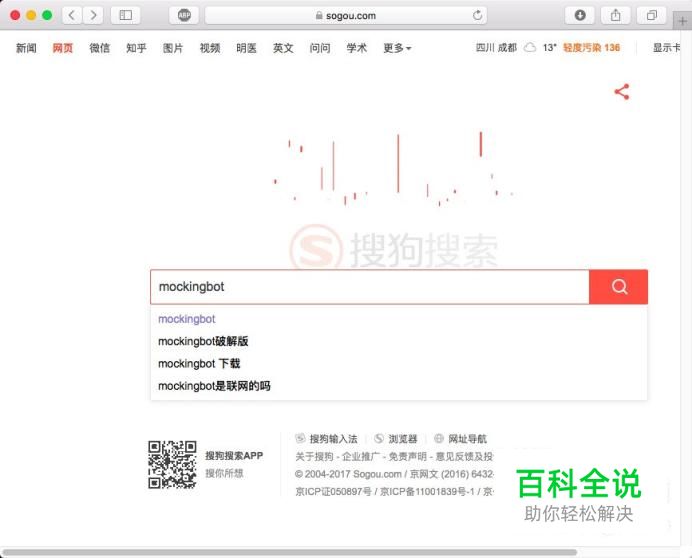
Task: Click the Sogou search APP QR code
Action: coord(172,465)
